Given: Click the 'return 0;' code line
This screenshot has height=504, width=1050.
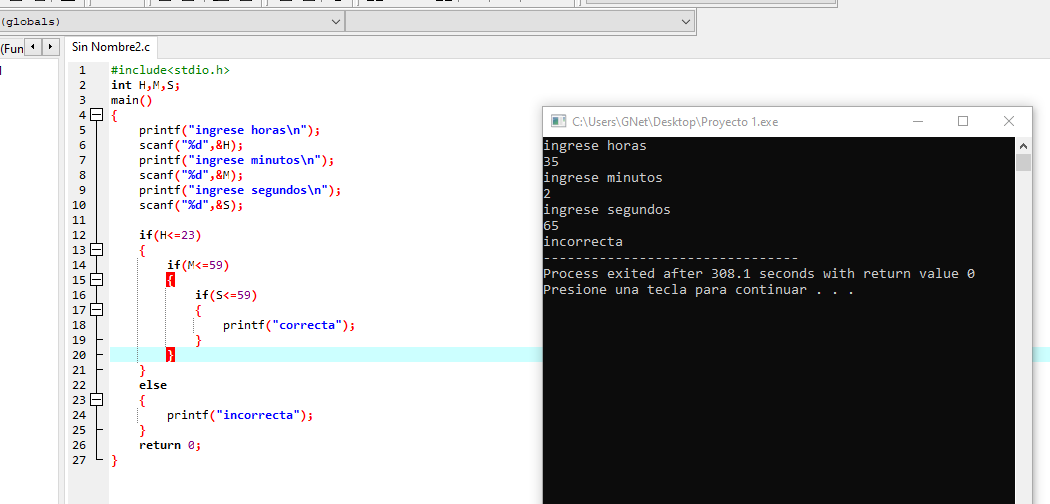Looking at the screenshot, I should click(170, 445).
